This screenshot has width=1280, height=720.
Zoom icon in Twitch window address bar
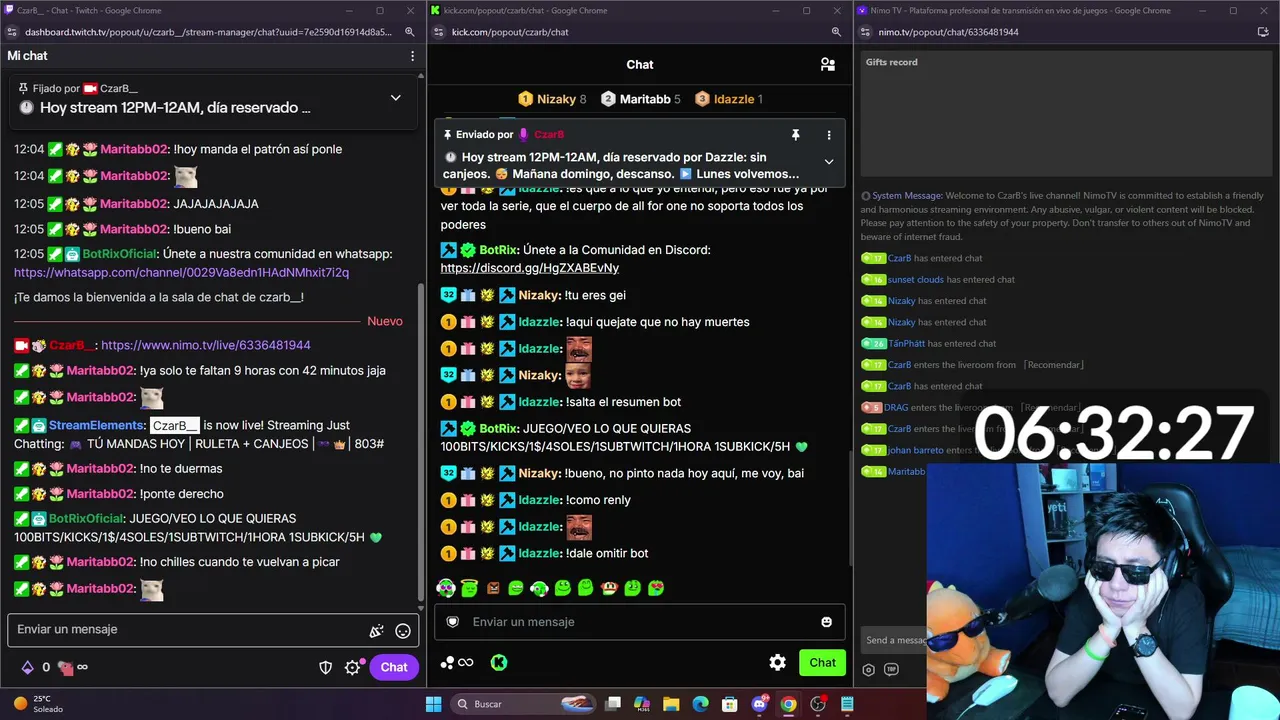pos(410,32)
